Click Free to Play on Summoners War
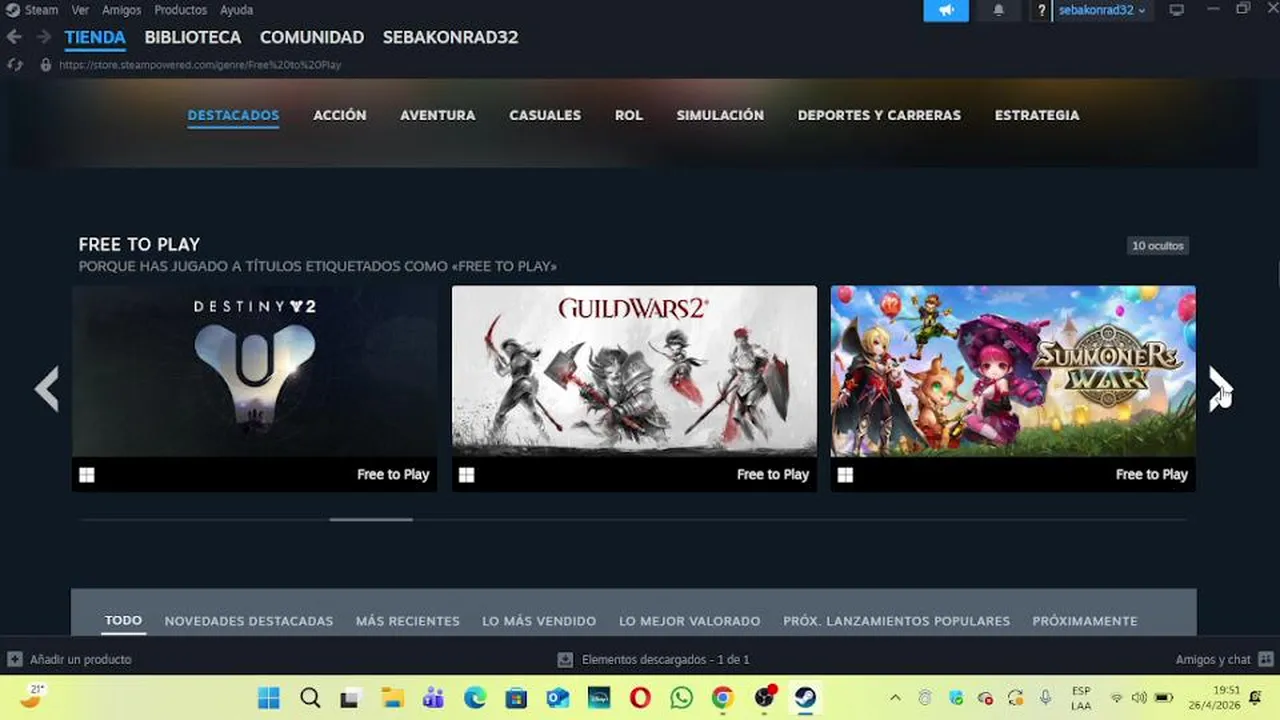The image size is (1280, 720). click(x=1151, y=475)
